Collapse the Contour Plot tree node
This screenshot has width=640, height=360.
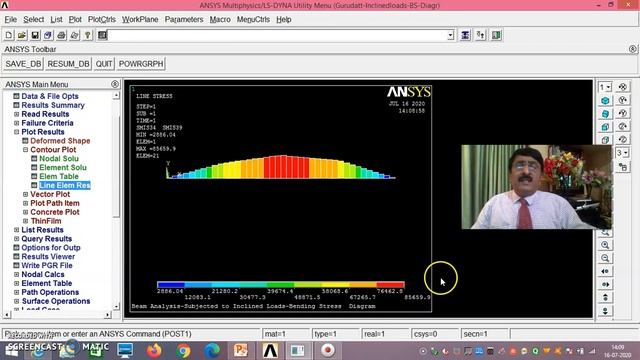[x=25, y=150]
